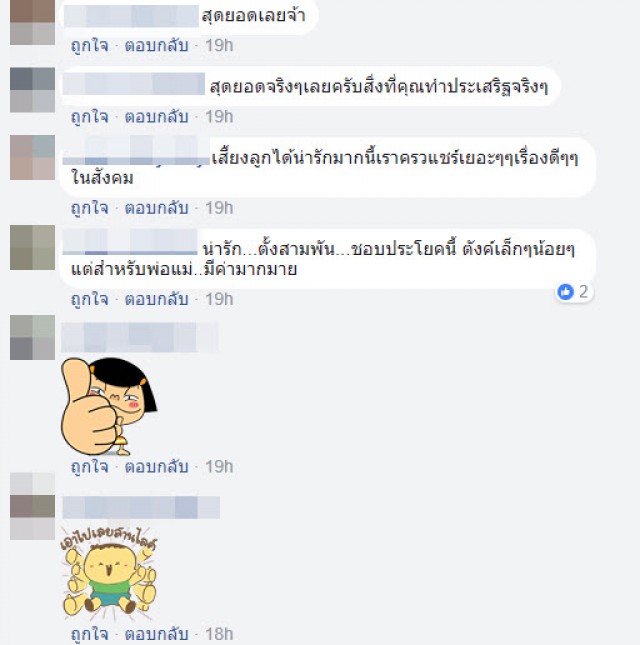The width and height of the screenshot is (640, 645).
Task: Click ถูกใจ under the สุดยอดจริงๆ comment
Action: pyautogui.click(x=90, y=117)
